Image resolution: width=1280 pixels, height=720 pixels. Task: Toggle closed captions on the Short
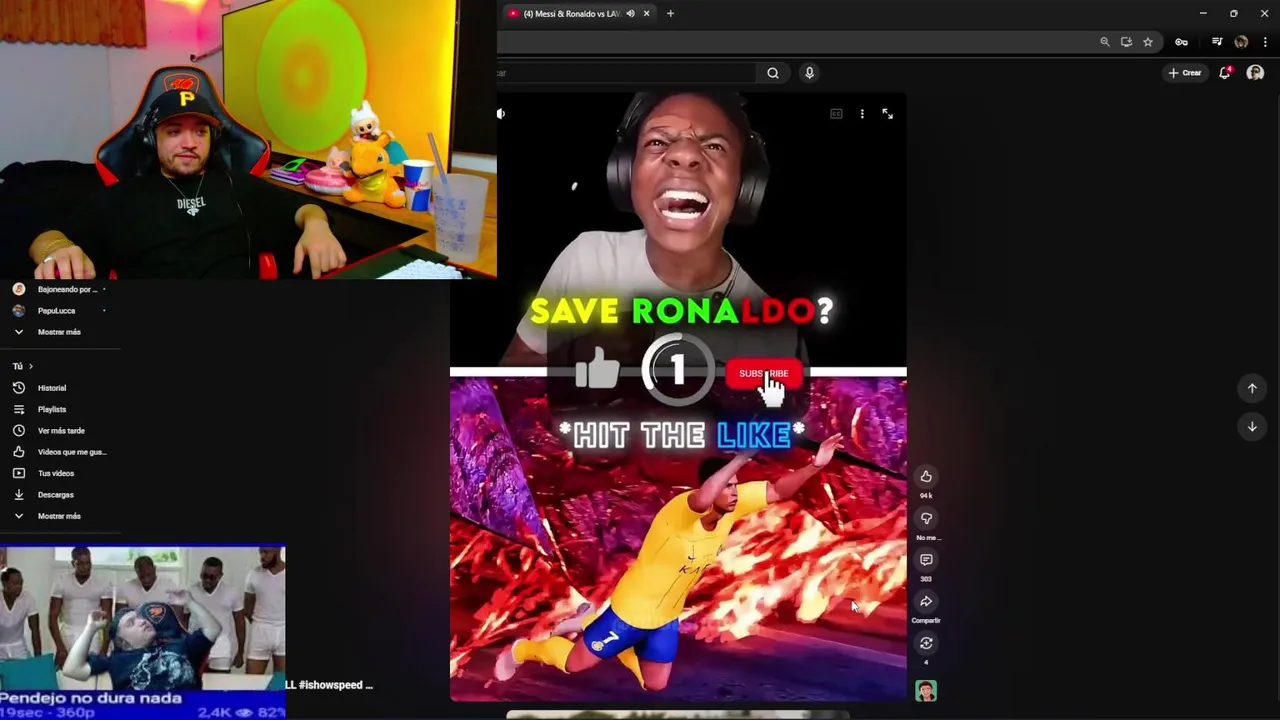[x=837, y=114]
